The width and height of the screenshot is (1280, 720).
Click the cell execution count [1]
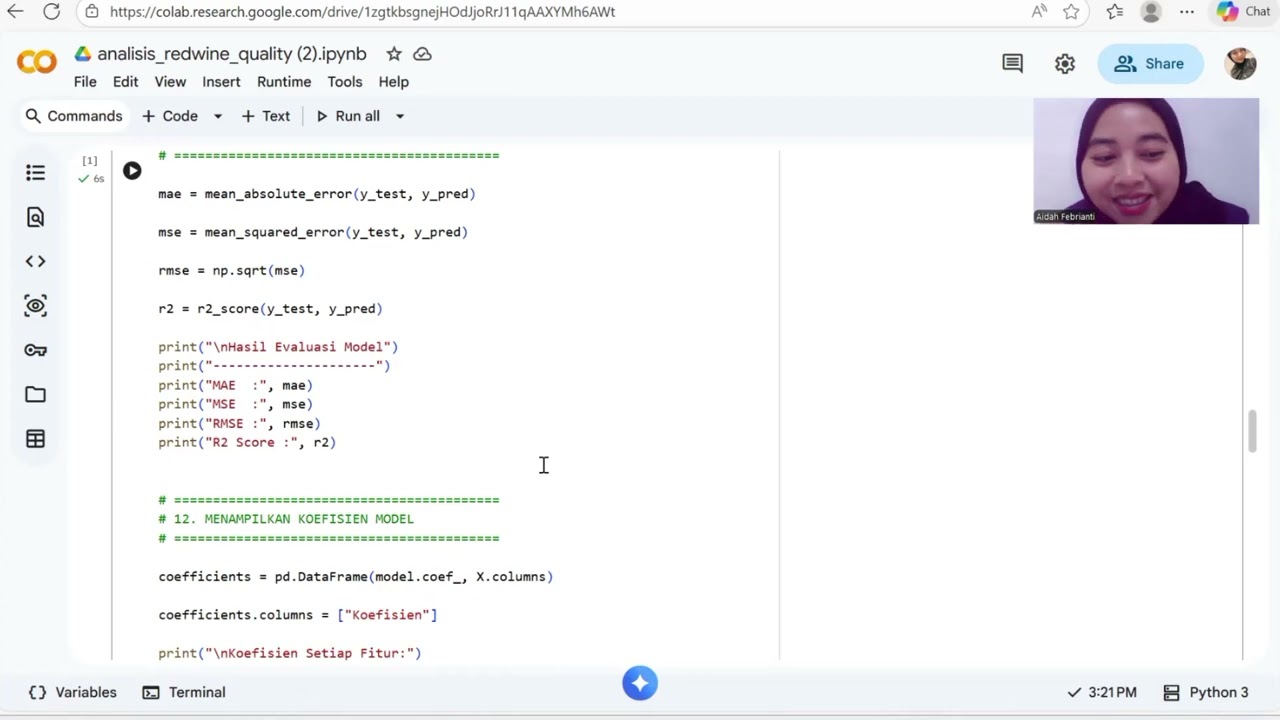click(x=90, y=160)
